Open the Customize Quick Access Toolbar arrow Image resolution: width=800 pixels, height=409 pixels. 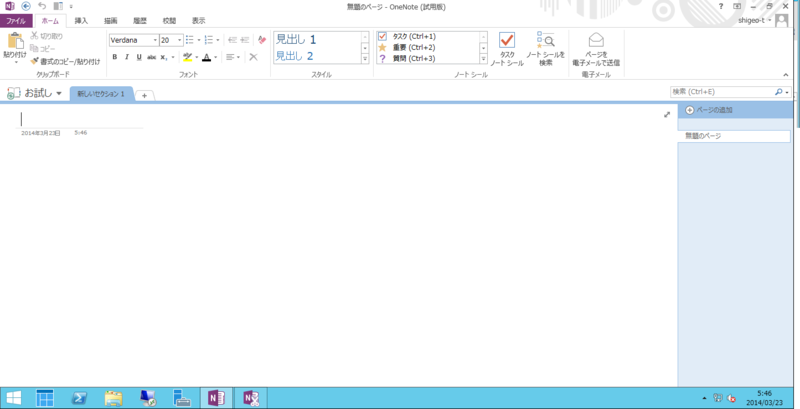coord(71,7)
